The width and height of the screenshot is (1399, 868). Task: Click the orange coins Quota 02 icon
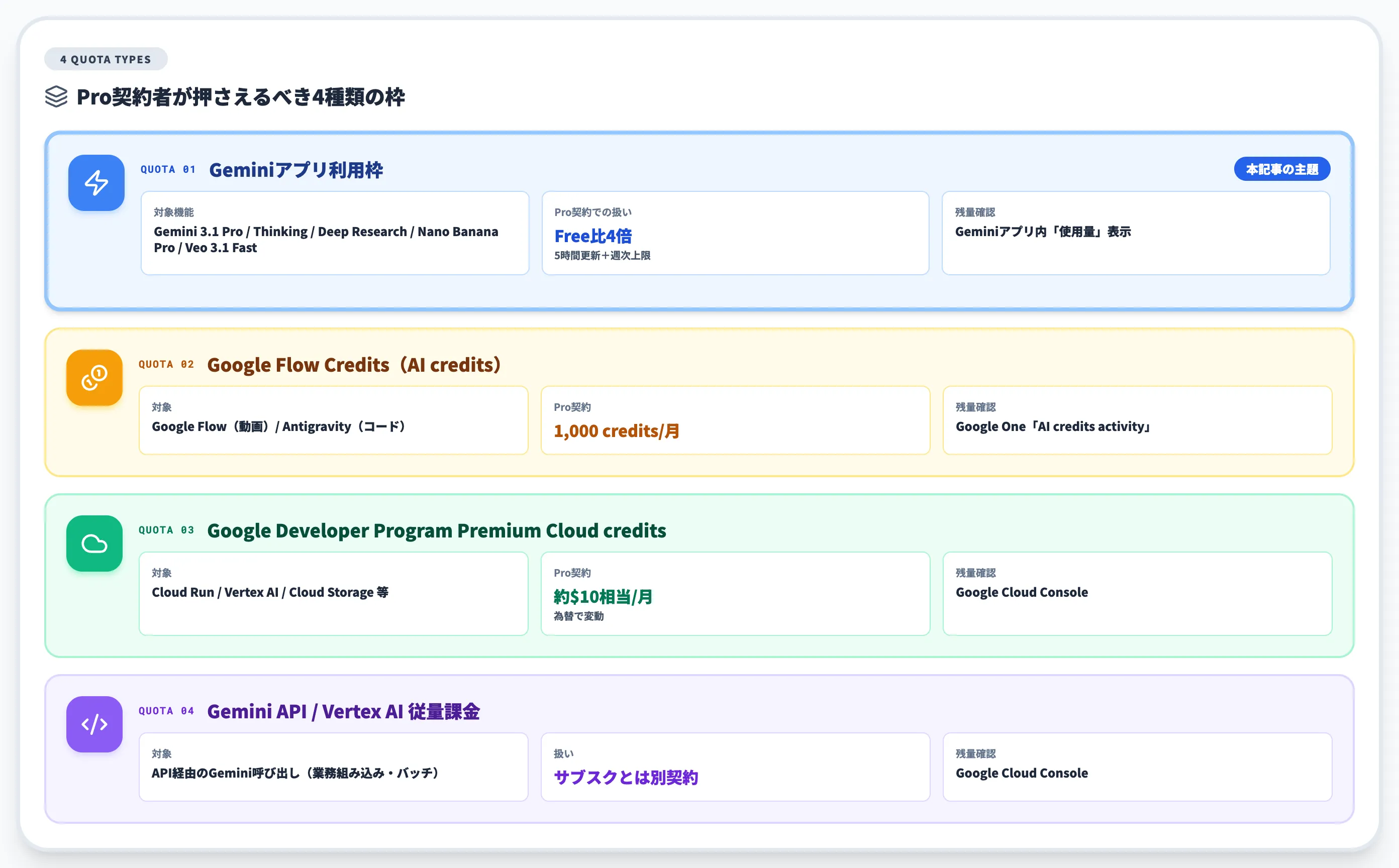coord(94,377)
